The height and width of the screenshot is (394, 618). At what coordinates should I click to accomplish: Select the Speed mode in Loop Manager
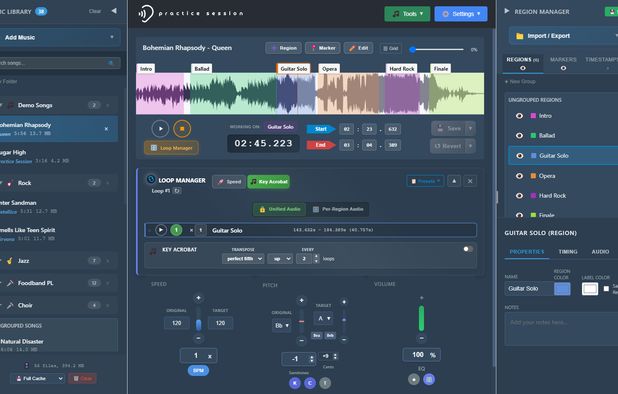tap(229, 182)
